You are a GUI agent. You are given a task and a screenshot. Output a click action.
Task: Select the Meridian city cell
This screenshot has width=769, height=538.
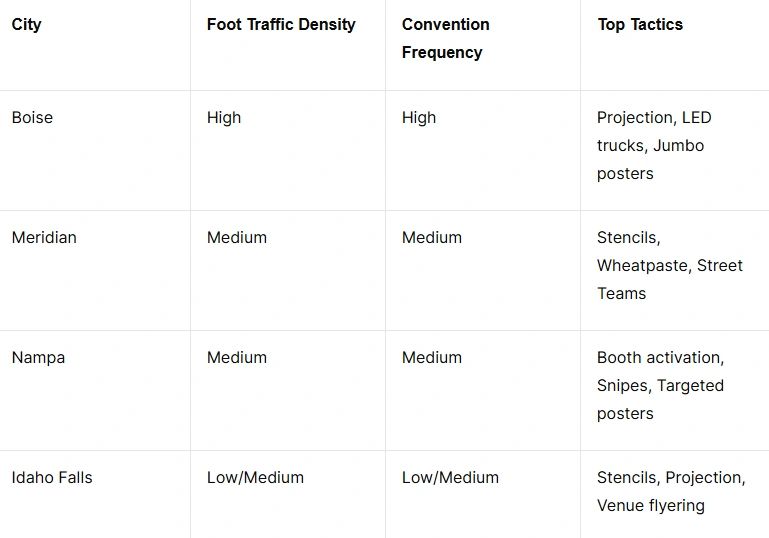[x=44, y=238]
